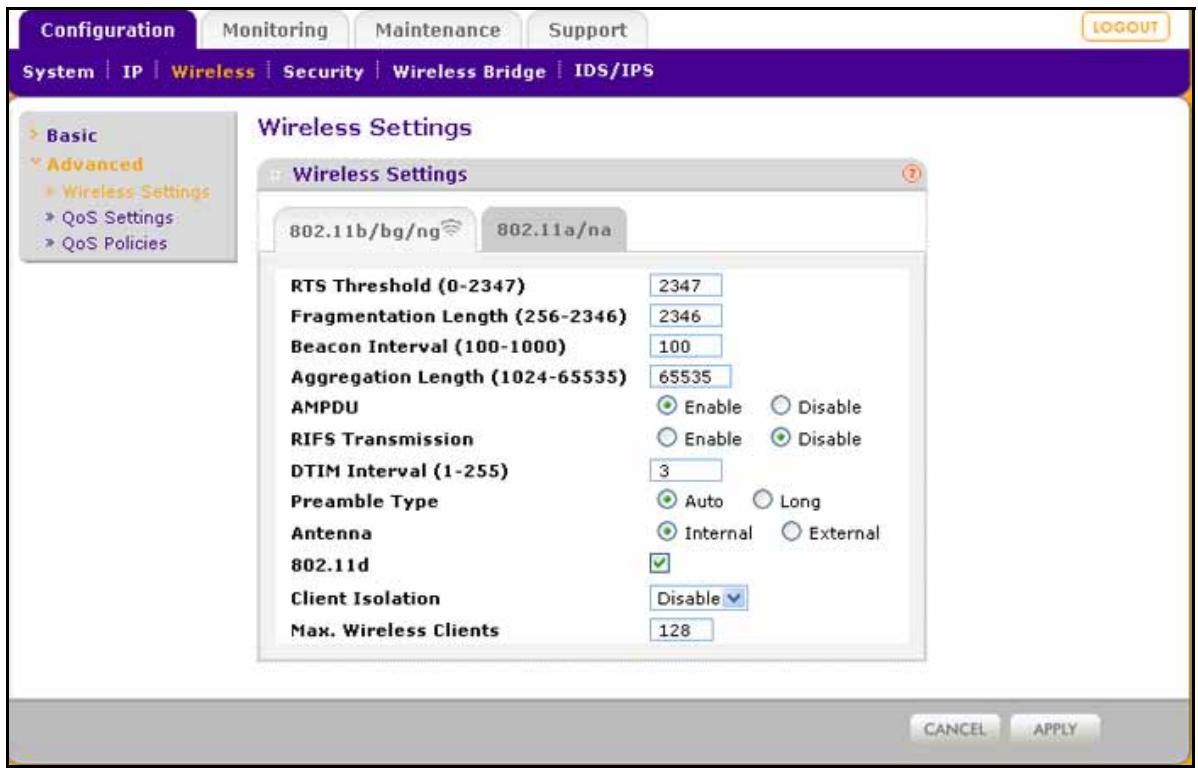1198x770 pixels.
Task: Open the Security submenu
Action: (323, 73)
